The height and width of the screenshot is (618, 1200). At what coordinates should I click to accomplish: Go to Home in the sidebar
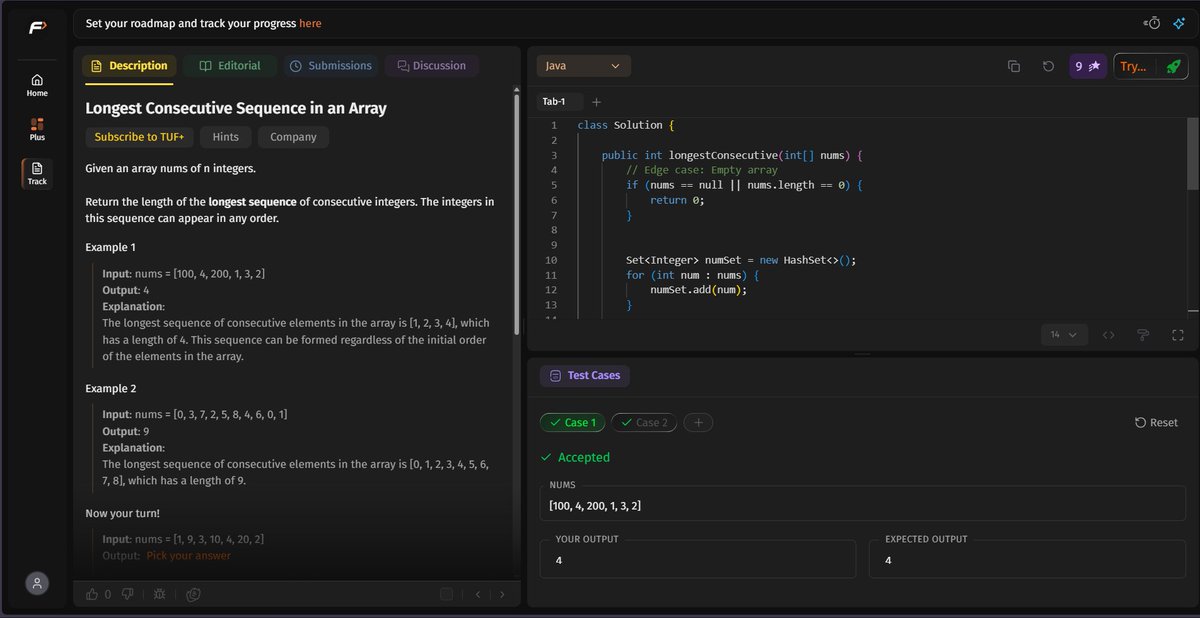(37, 85)
